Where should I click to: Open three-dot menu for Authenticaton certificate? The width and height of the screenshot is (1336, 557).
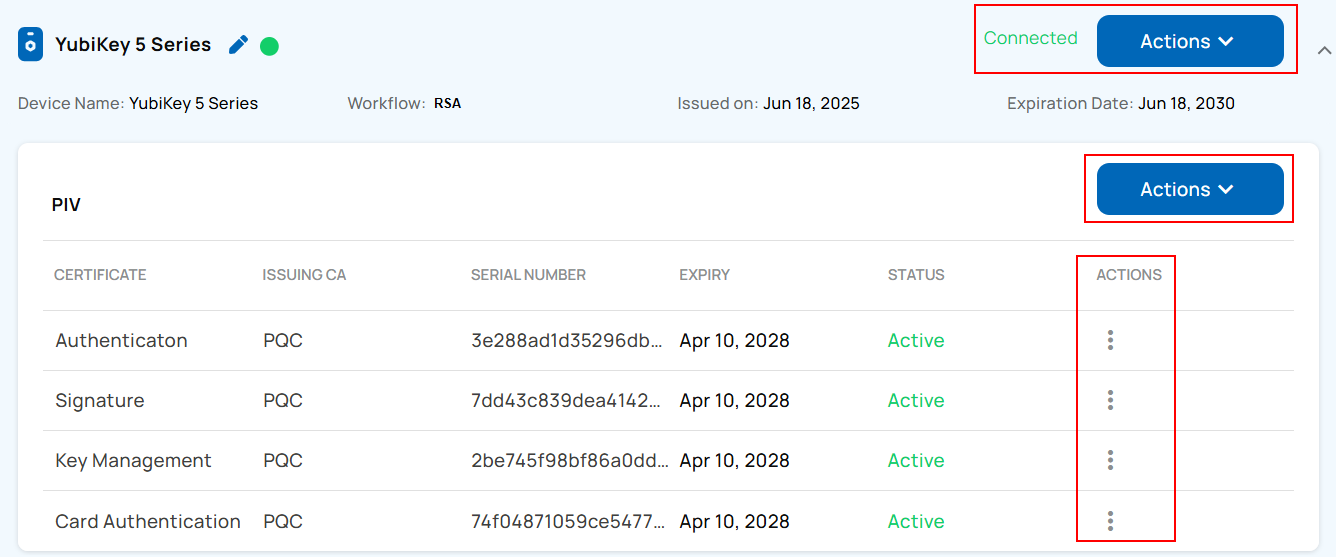tap(1110, 340)
